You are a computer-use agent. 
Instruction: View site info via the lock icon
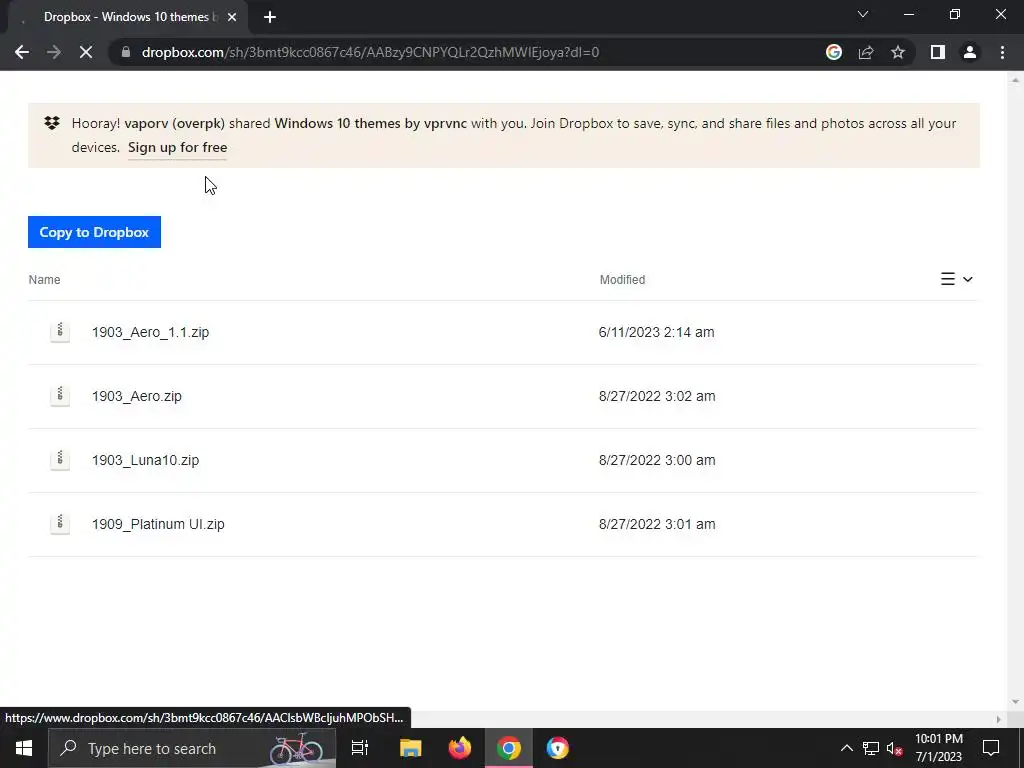tap(126, 52)
